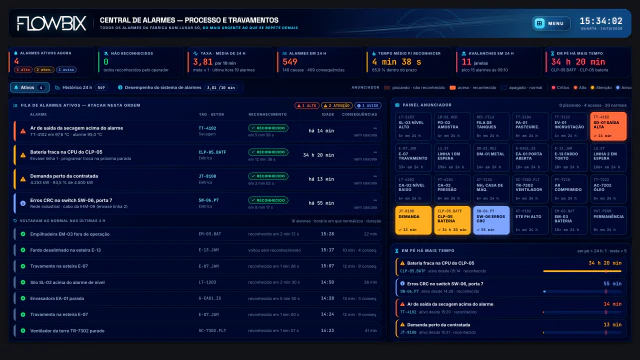Click info icon of 'Erros CRC' queue row
Viewport: 640px width, 360px height.
23,203
